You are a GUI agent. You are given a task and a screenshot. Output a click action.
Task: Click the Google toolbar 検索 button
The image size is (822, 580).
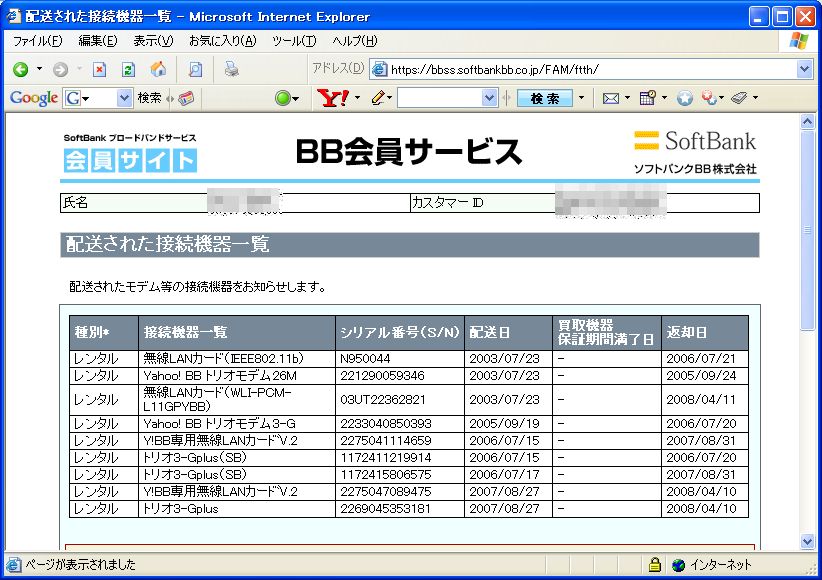click(x=149, y=98)
